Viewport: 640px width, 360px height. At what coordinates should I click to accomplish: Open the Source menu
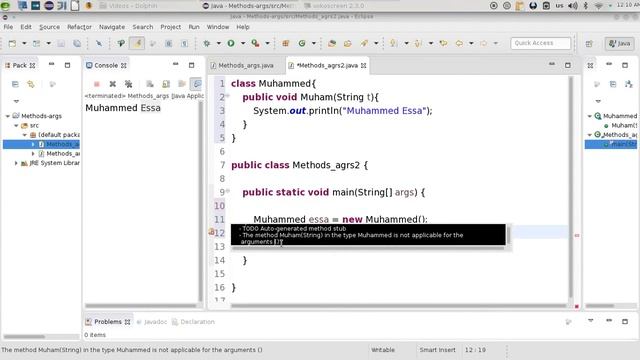[x=49, y=27]
